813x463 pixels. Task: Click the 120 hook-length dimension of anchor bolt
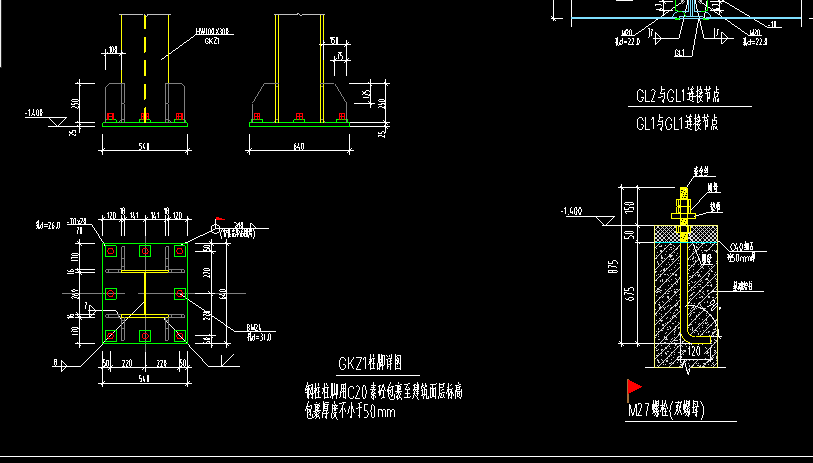(x=693, y=351)
